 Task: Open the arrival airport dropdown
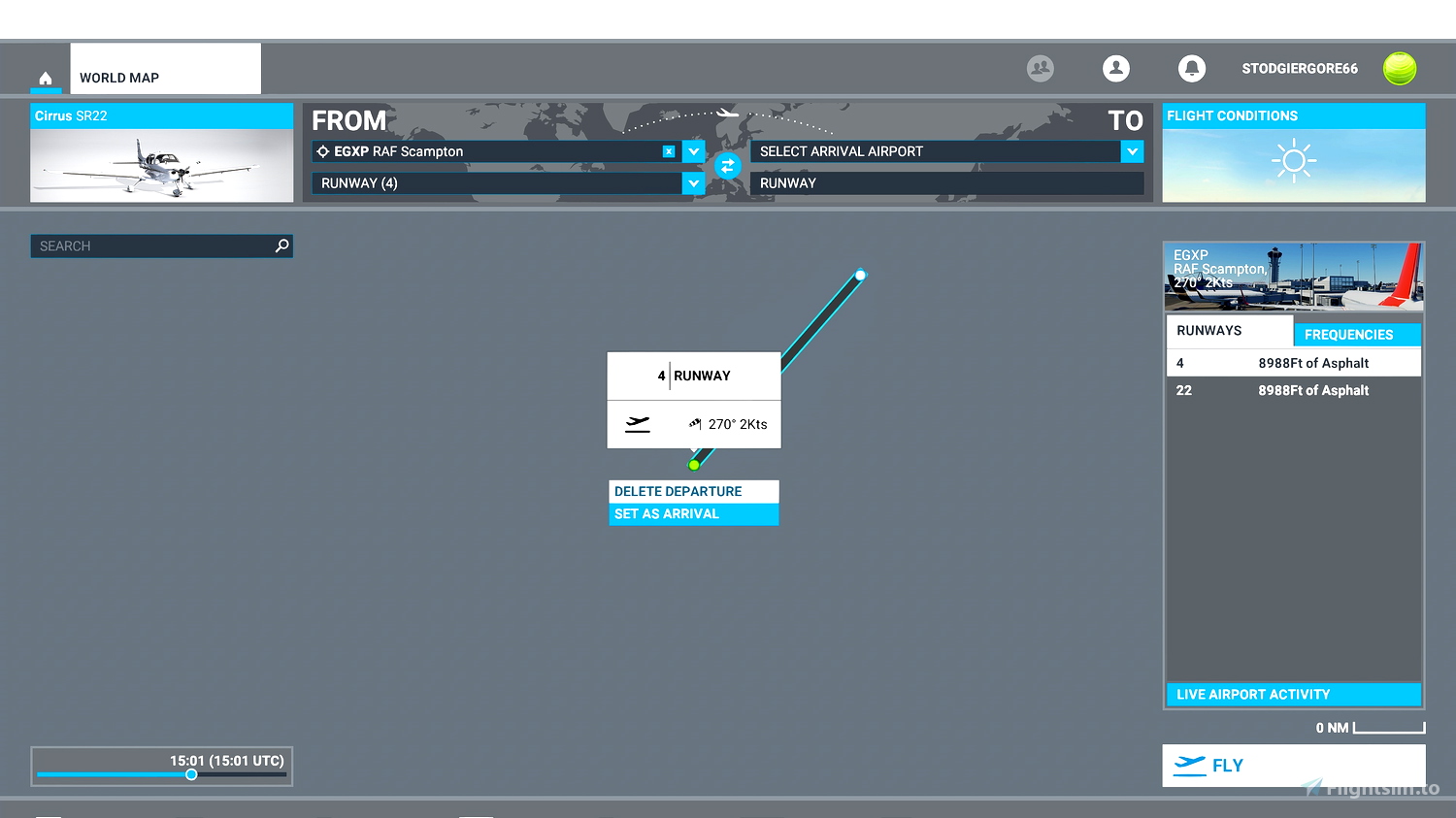tap(1132, 151)
